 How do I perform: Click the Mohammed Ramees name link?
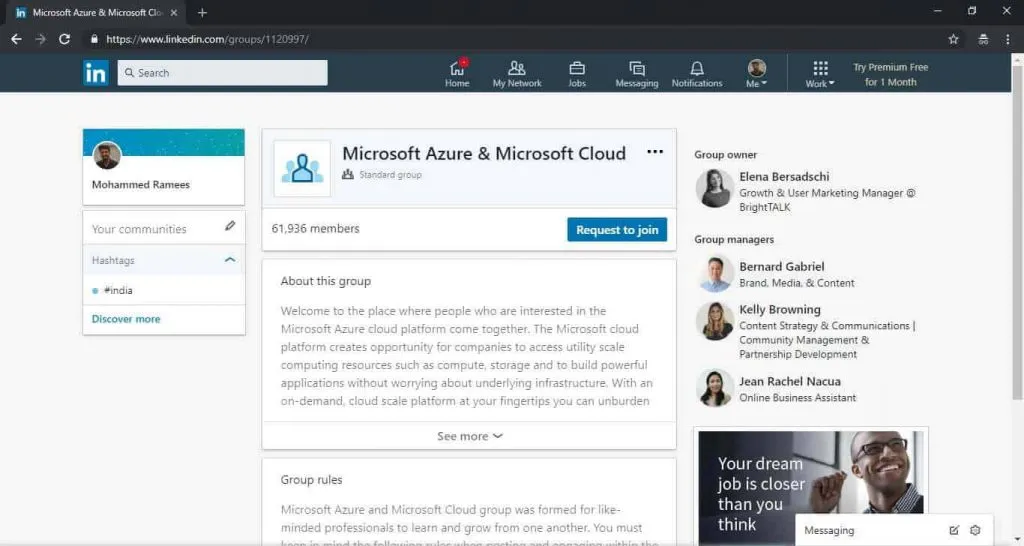point(140,185)
